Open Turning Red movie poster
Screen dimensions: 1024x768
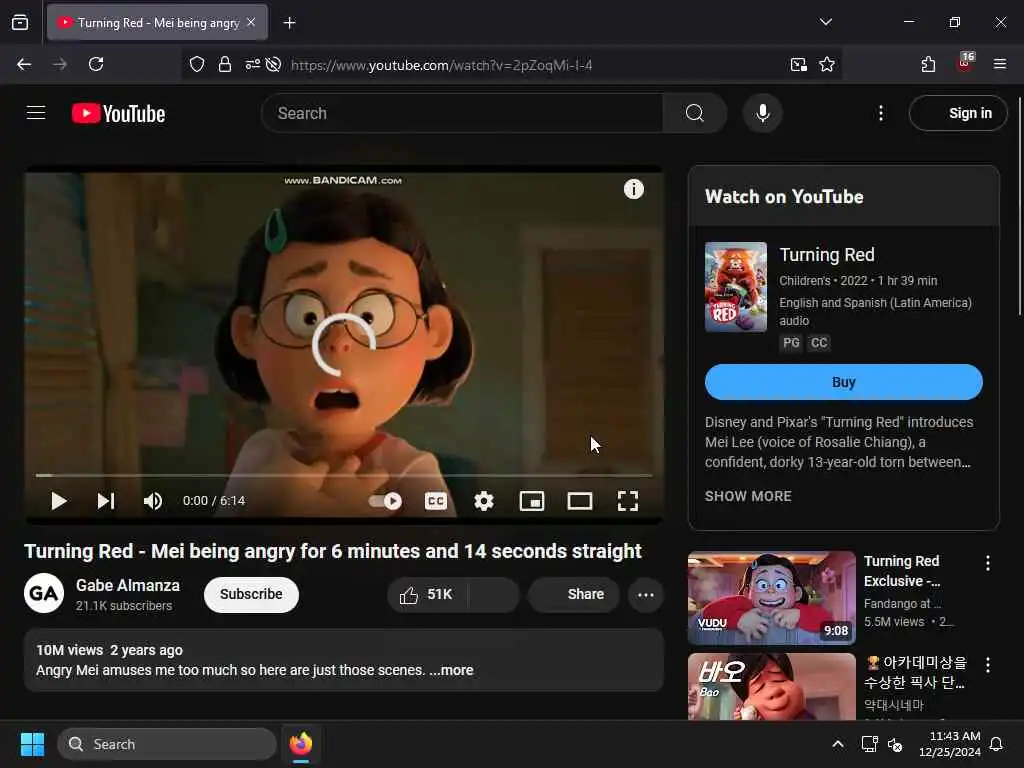tap(735, 287)
